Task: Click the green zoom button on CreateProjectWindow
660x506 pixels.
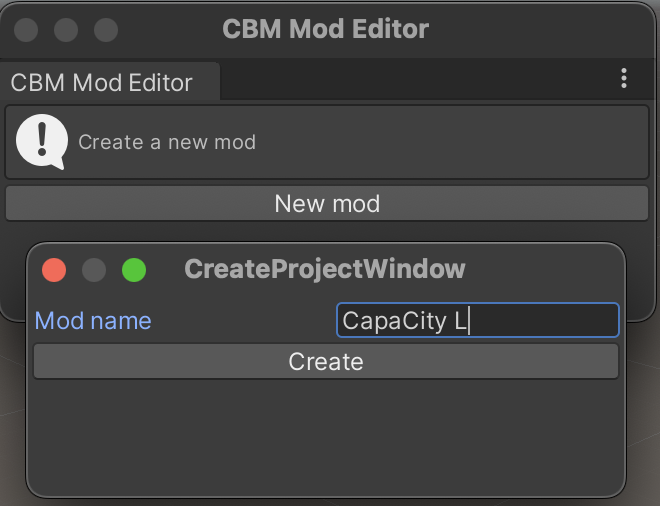Action: click(x=134, y=269)
